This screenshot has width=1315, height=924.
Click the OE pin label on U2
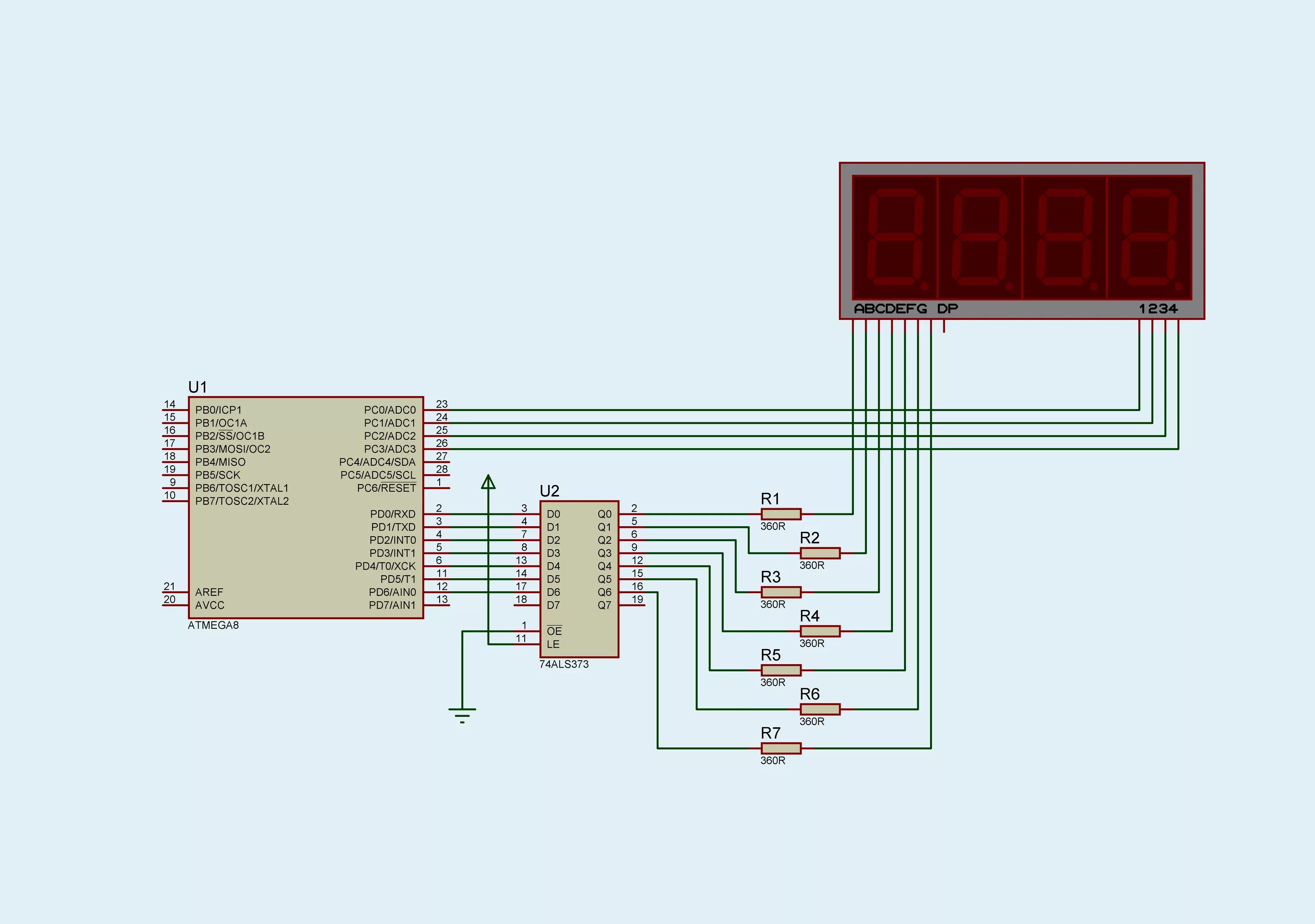[554, 631]
